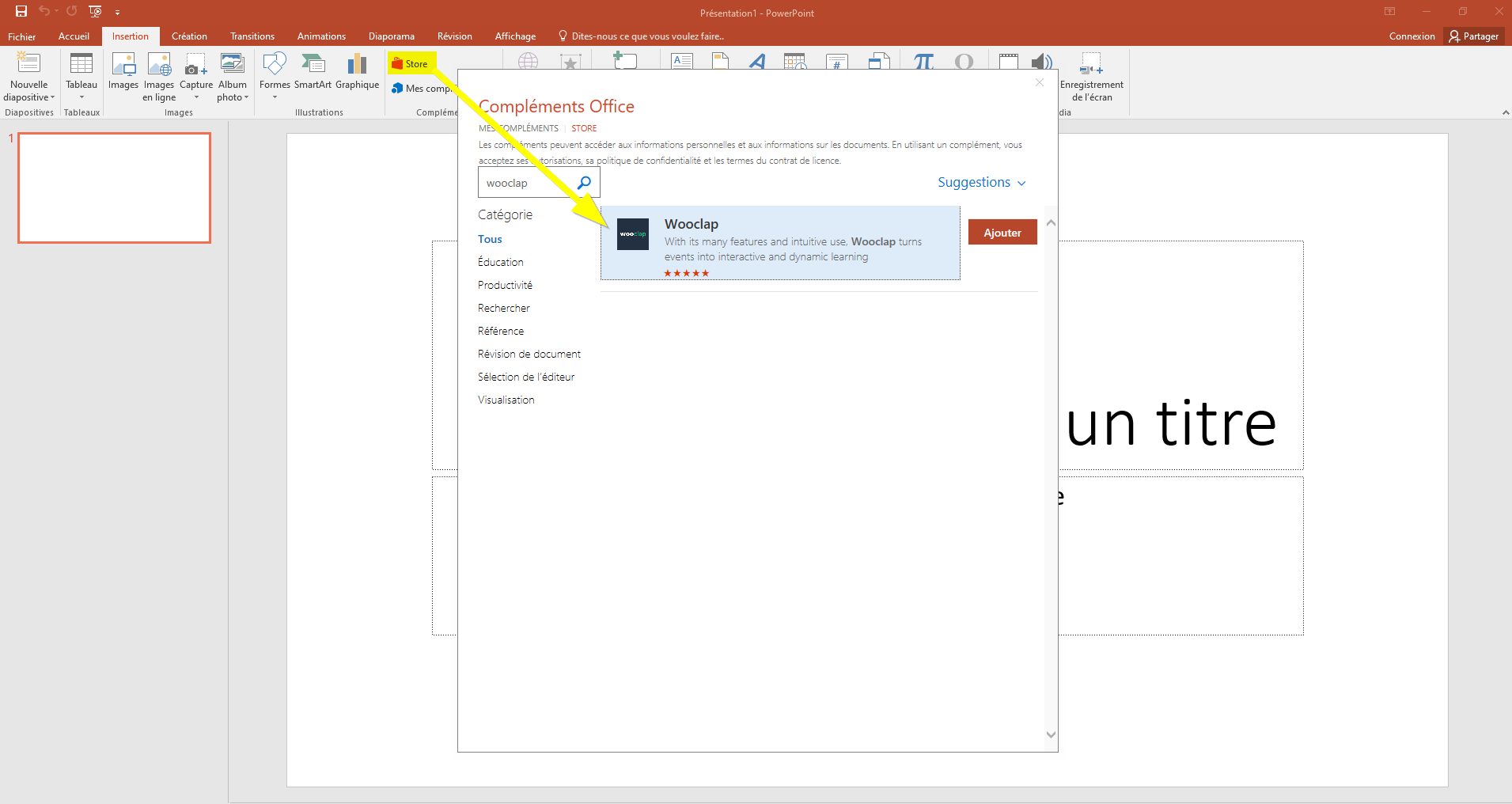The image size is (1512, 804).
Task: Select slide 1 thumbnail in panel
Action: 115,188
